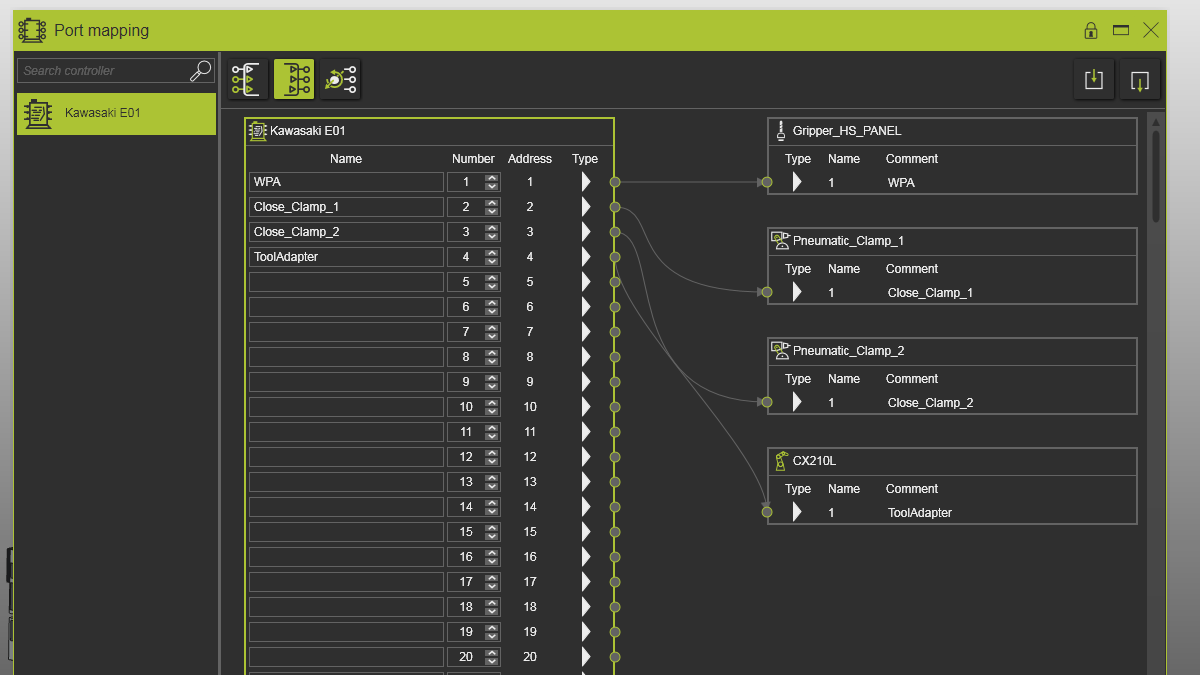This screenshot has height=675, width=1200.
Task: Select Kawasaki E01 controller in sidebar
Action: point(116,113)
